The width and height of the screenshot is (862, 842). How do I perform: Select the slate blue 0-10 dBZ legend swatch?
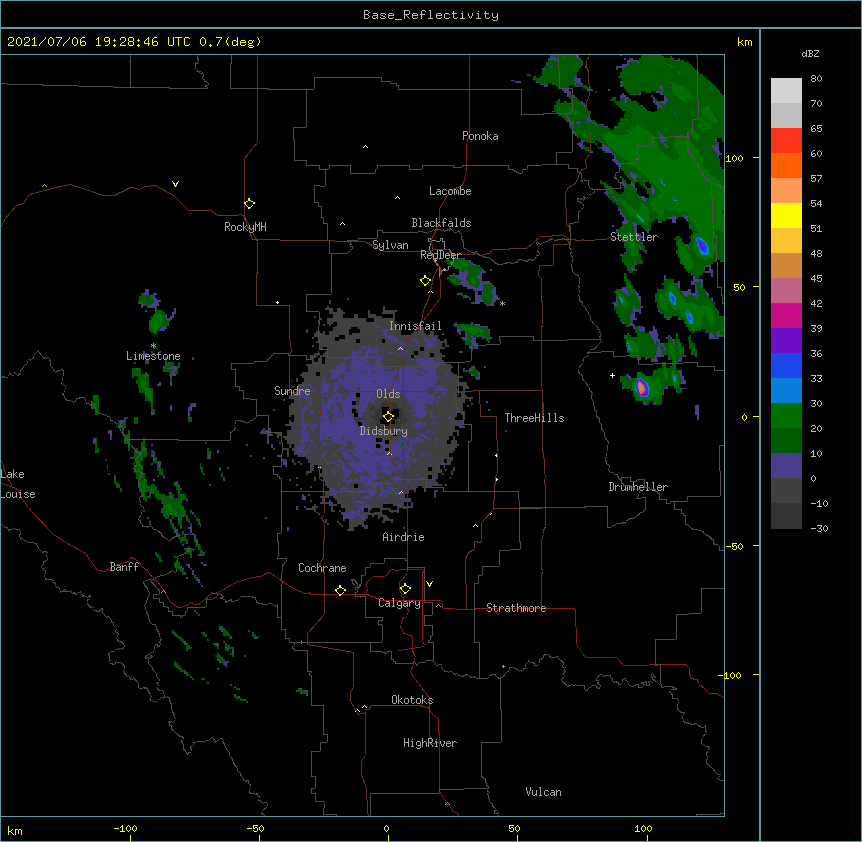click(786, 466)
